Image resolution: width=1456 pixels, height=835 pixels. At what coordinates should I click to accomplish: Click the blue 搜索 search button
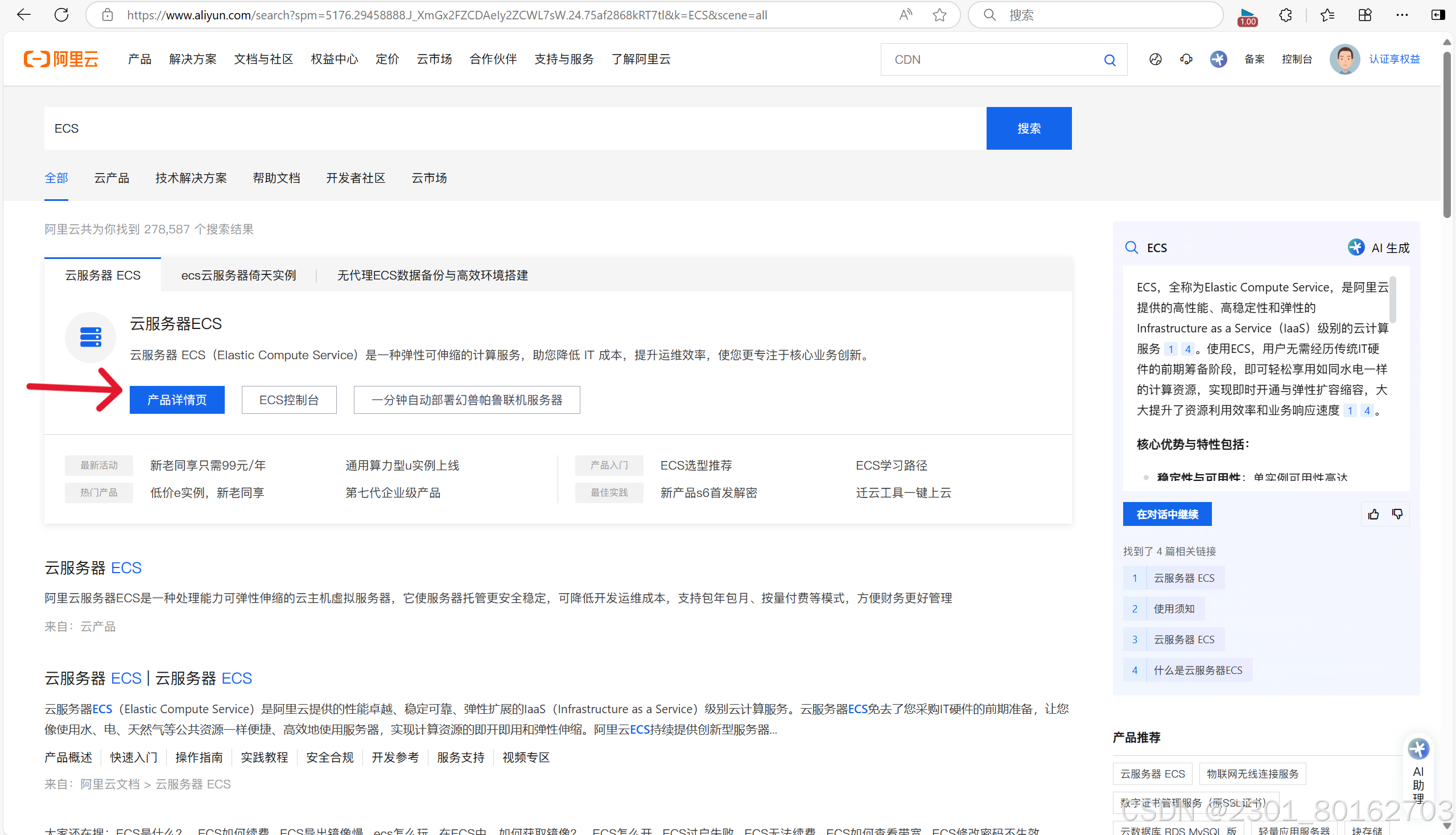point(1029,128)
